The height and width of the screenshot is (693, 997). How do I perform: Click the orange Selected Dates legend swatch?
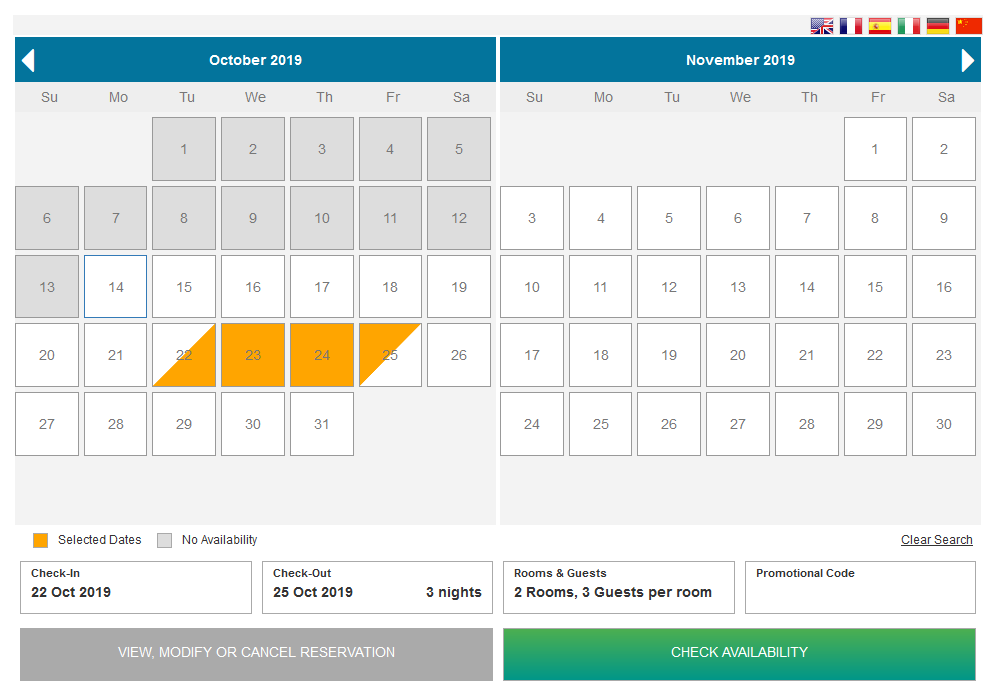pyautogui.click(x=40, y=540)
